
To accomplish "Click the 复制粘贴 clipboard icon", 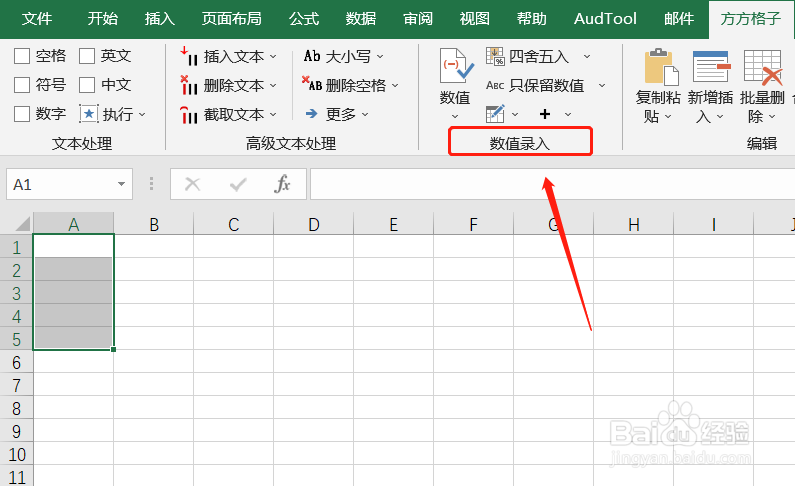I will [x=661, y=67].
